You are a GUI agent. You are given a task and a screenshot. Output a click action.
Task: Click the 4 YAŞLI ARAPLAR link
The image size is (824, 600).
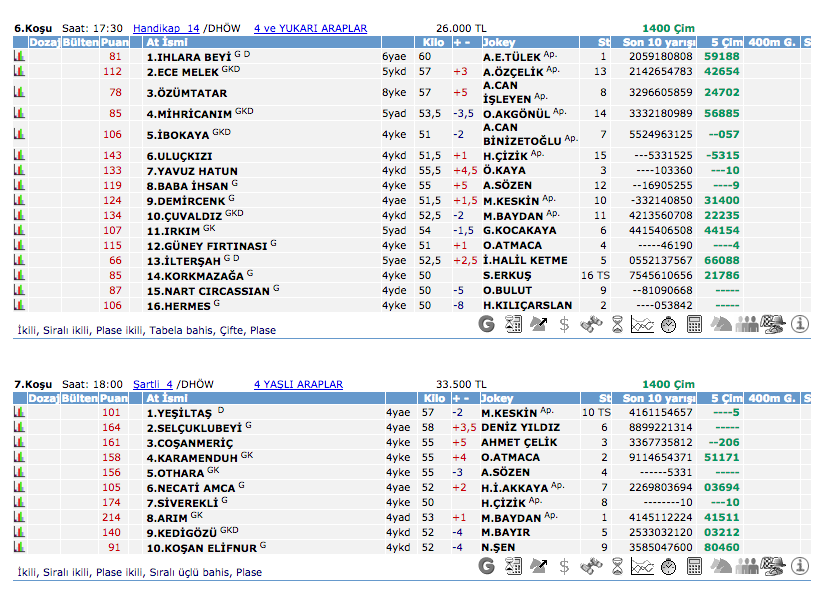(x=298, y=384)
